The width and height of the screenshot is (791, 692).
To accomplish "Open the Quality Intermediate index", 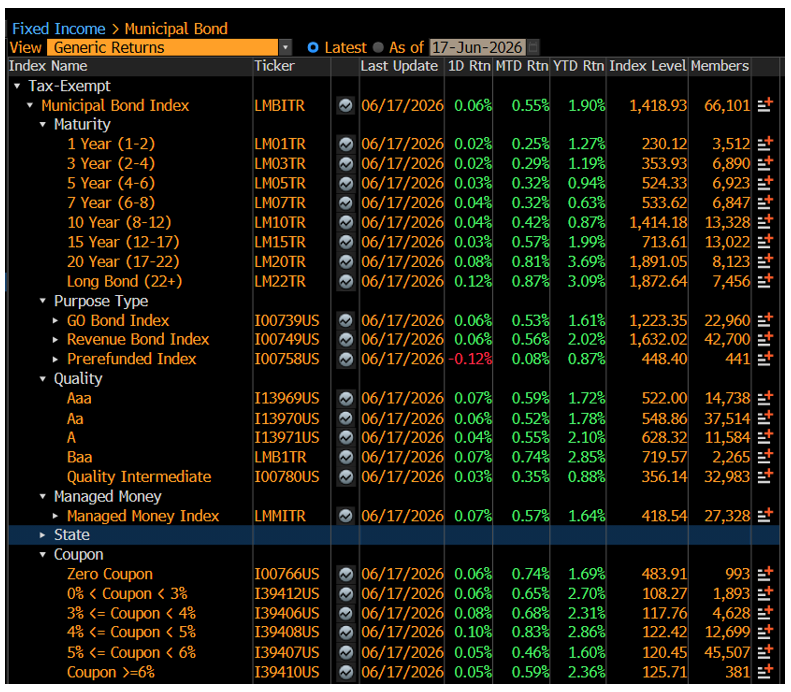I will click(139, 477).
